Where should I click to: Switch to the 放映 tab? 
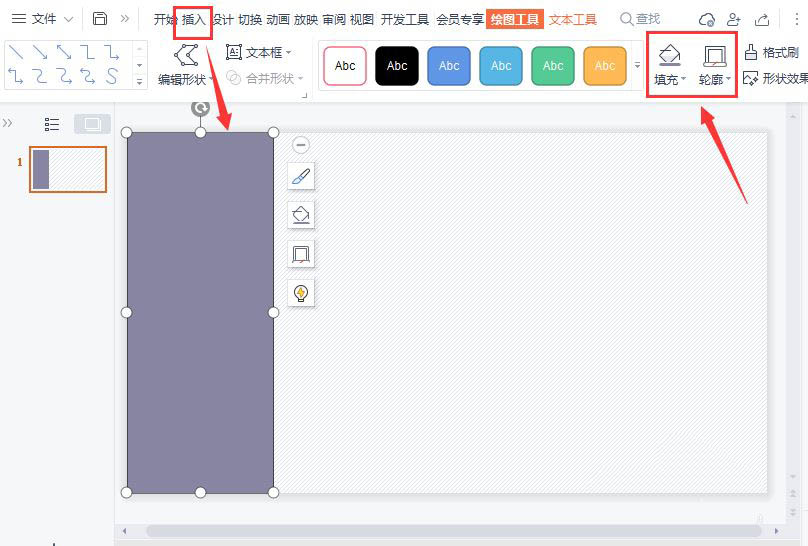tap(306, 20)
